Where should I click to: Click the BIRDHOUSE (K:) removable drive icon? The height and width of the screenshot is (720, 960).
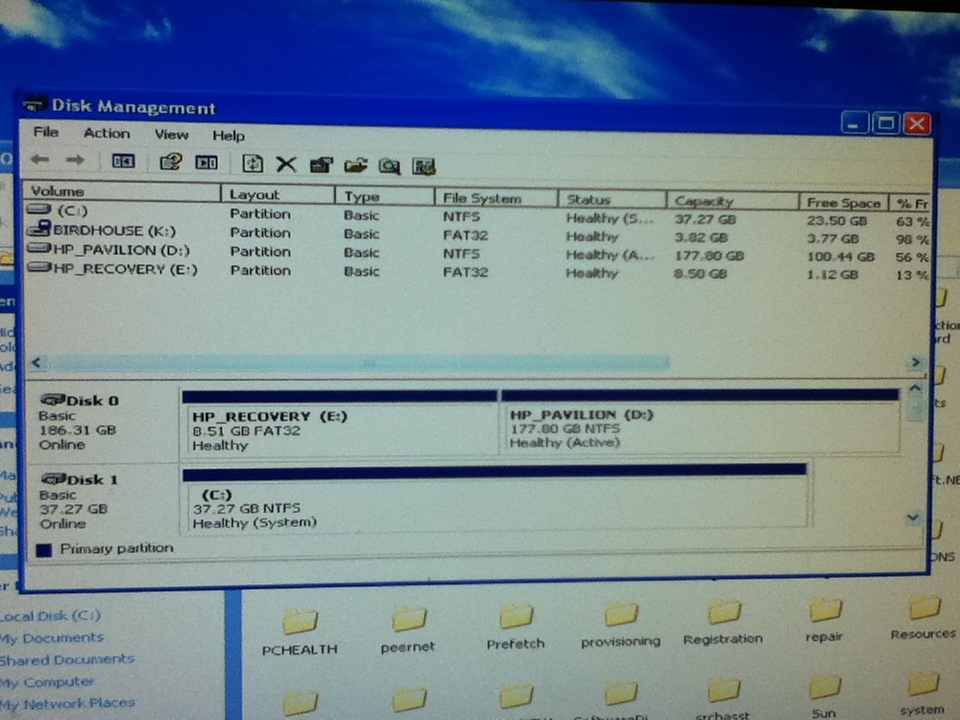pyautogui.click(x=39, y=229)
